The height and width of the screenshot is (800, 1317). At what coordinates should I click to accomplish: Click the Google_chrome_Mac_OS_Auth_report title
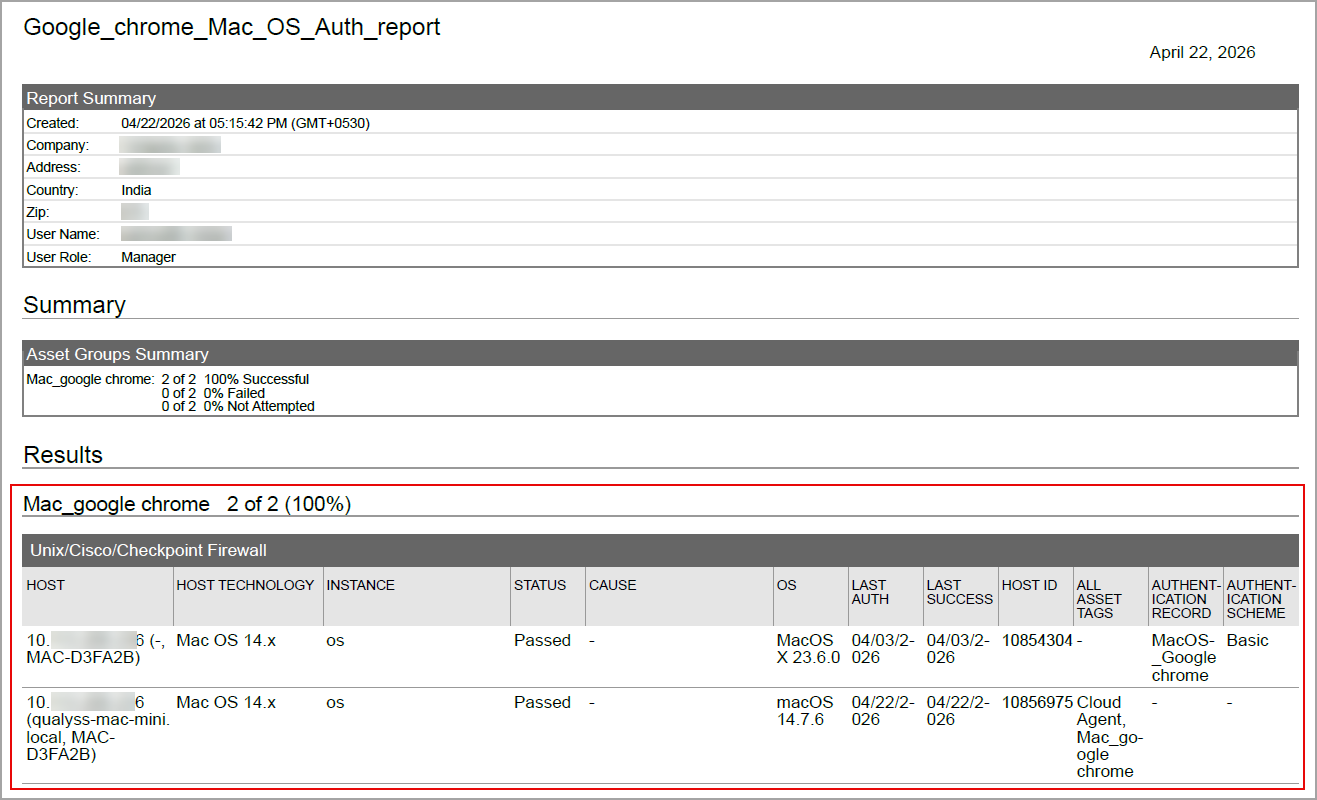tap(232, 27)
